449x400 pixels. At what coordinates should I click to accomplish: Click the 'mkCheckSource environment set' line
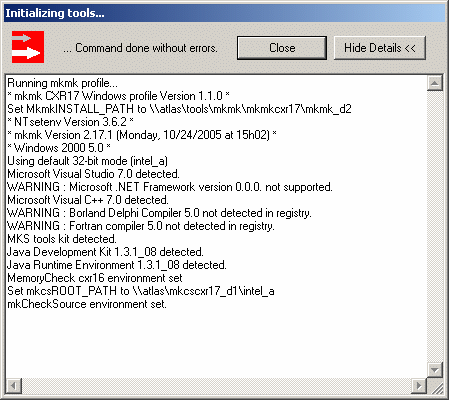click(x=87, y=304)
